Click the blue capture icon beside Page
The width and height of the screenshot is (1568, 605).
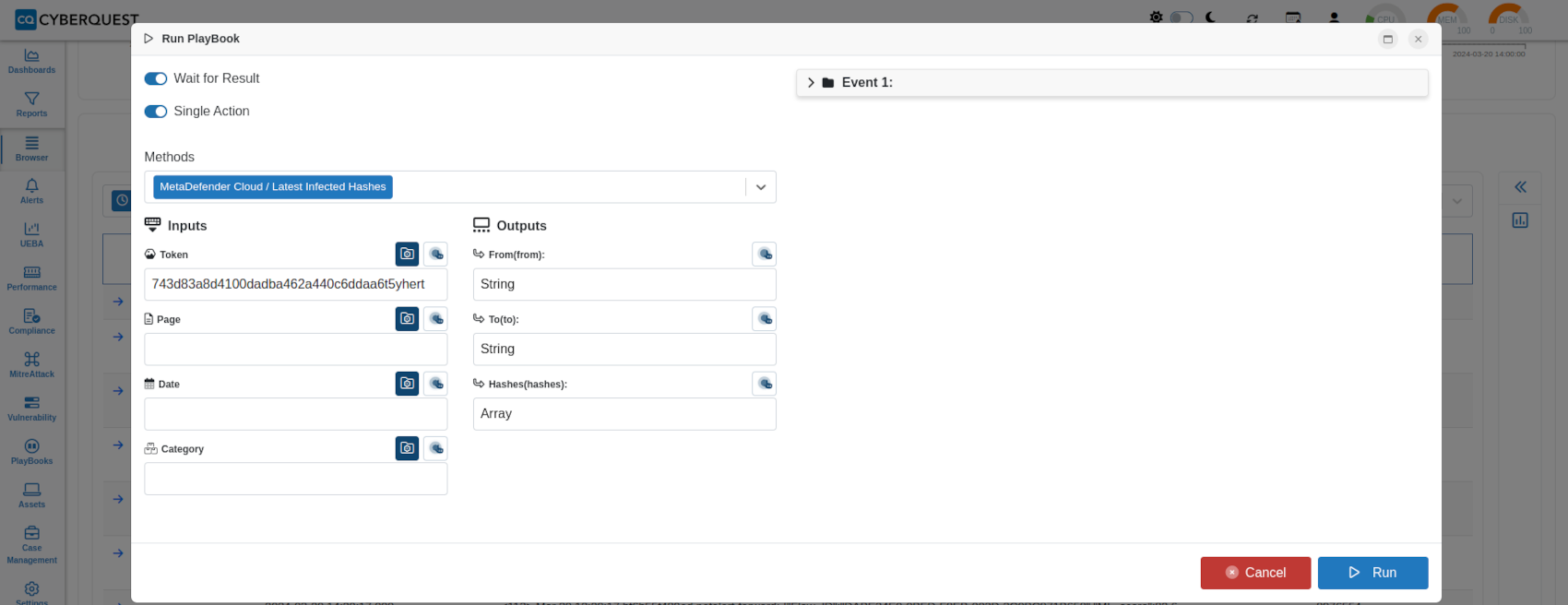pos(407,318)
